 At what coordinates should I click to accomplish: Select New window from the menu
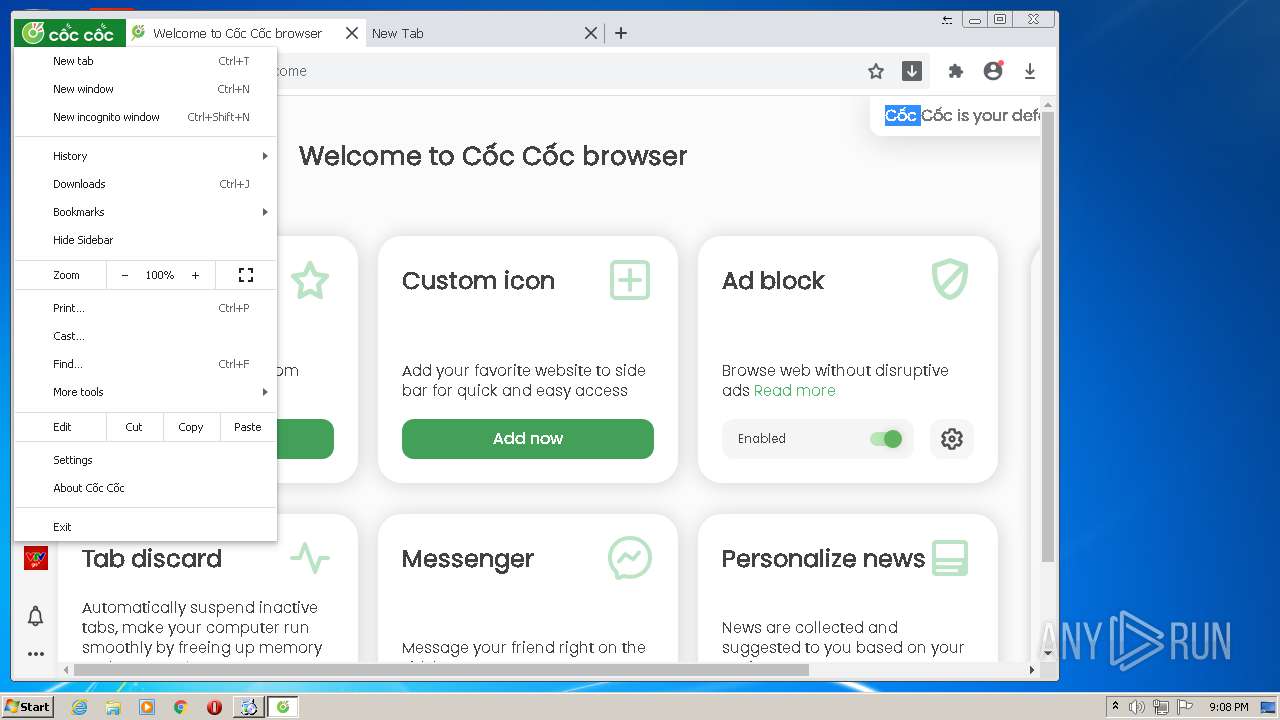[x=145, y=89]
